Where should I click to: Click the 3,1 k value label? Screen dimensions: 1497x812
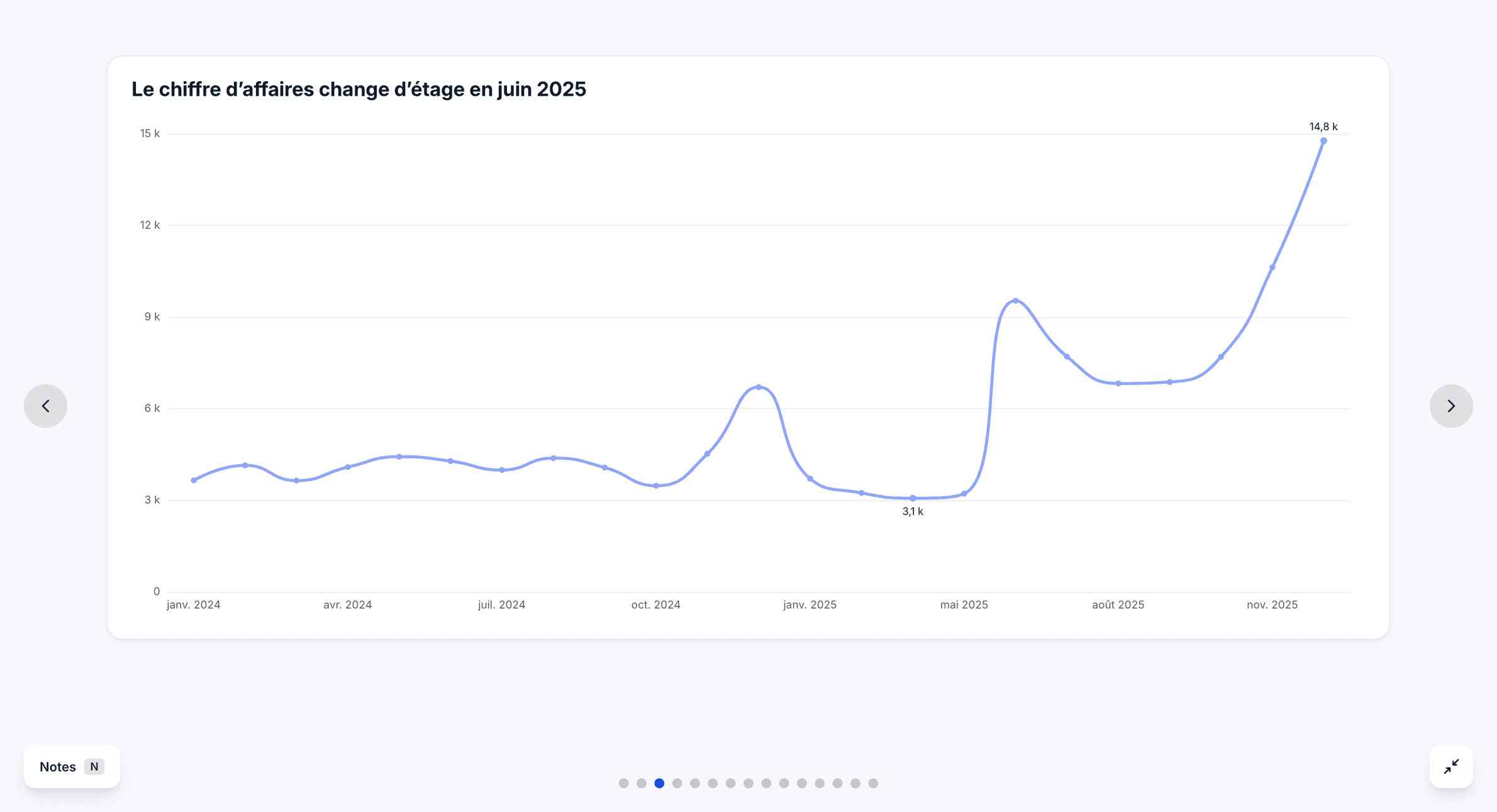(913, 511)
